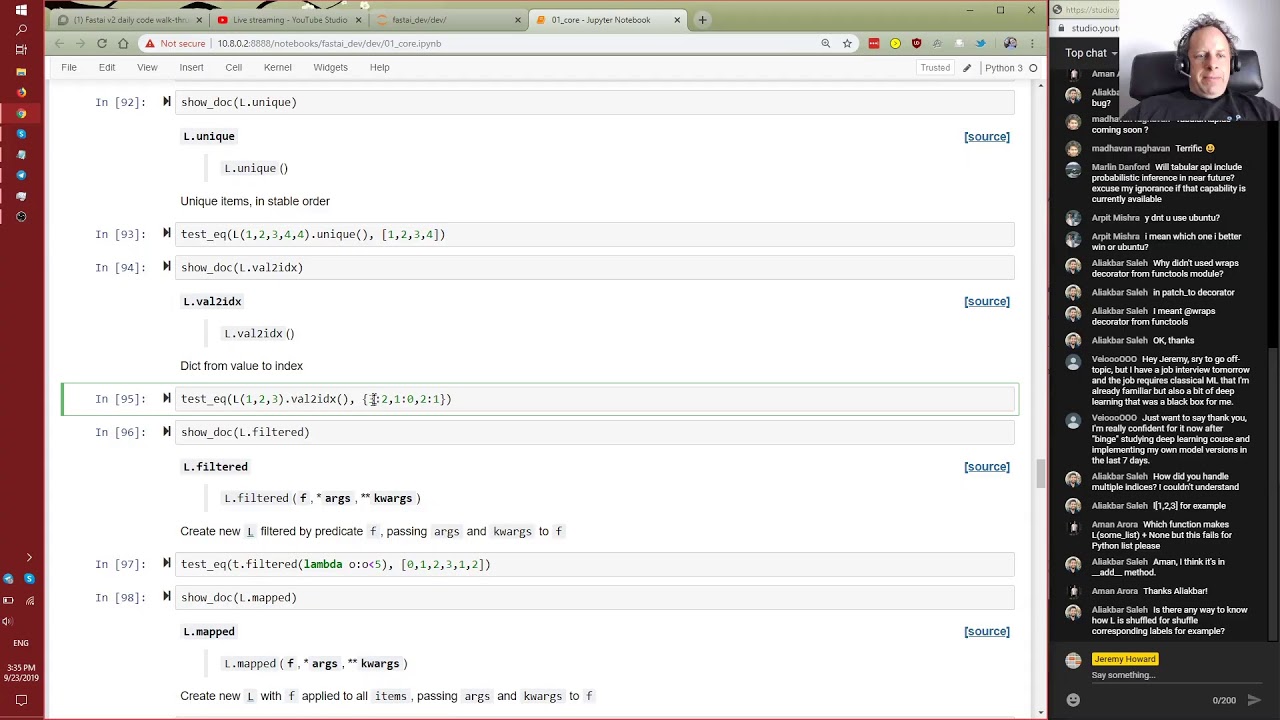
Task: Open the Help menu in Jupyter
Action: tap(379, 68)
